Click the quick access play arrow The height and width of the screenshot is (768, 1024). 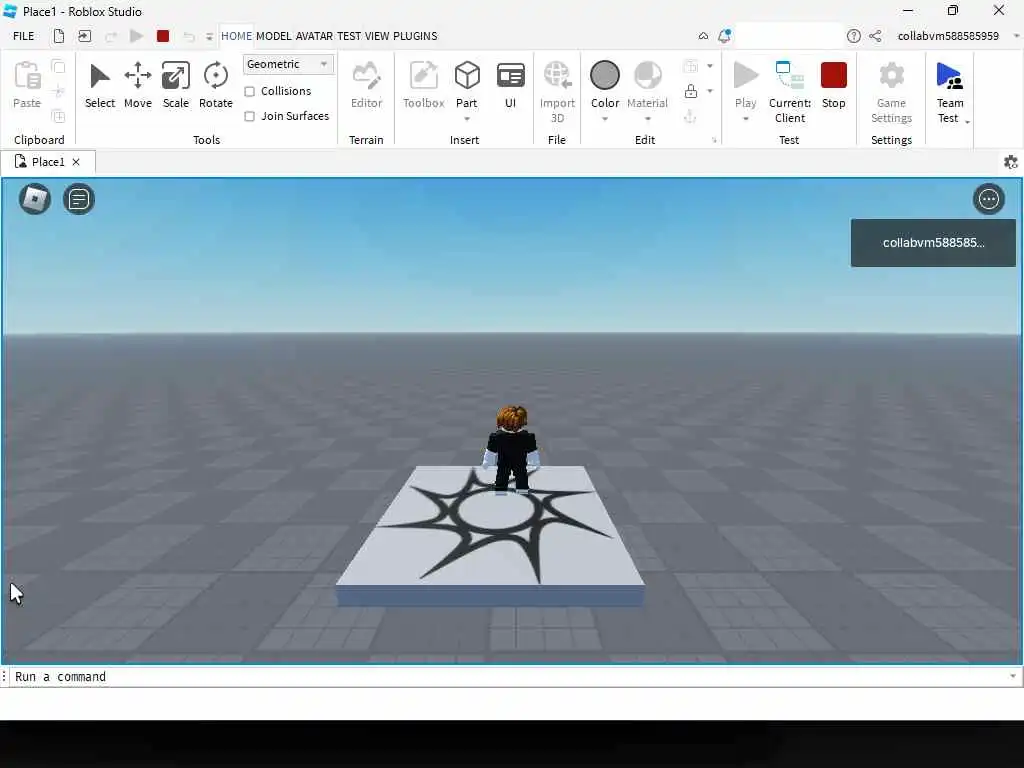pos(136,36)
